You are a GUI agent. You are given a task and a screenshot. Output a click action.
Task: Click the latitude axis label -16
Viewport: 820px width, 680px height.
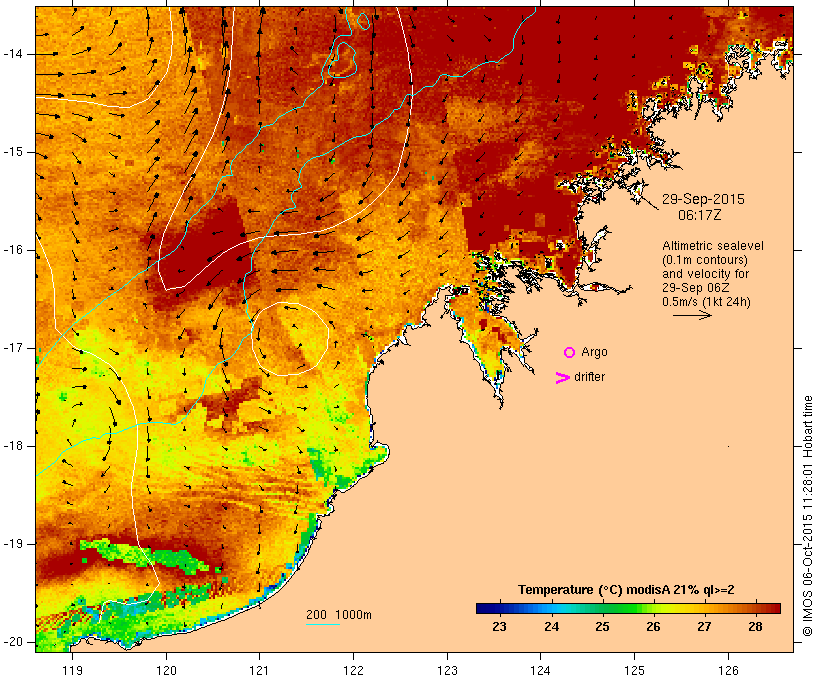coord(13,250)
